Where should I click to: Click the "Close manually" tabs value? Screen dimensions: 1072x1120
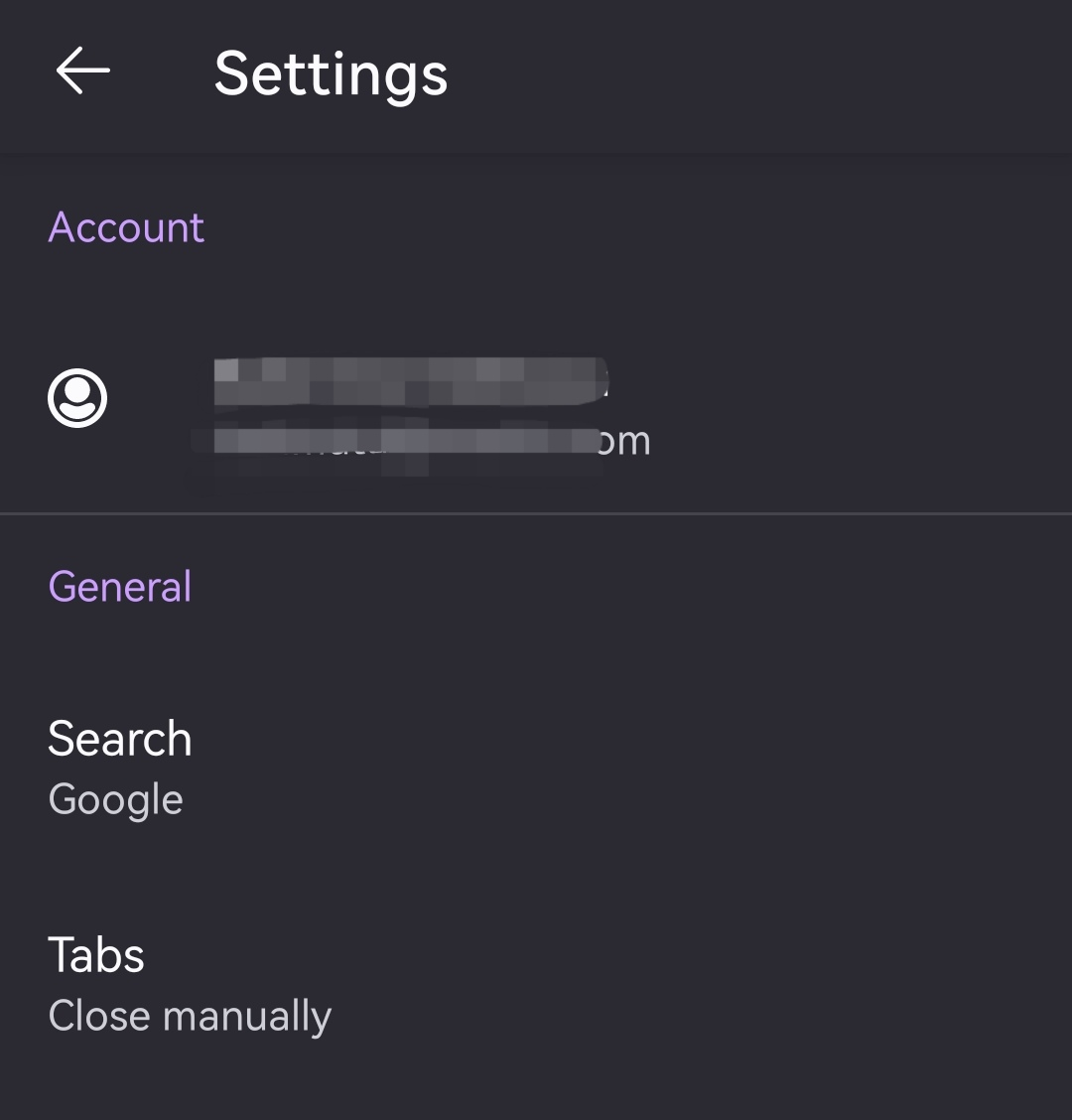[x=190, y=1016]
